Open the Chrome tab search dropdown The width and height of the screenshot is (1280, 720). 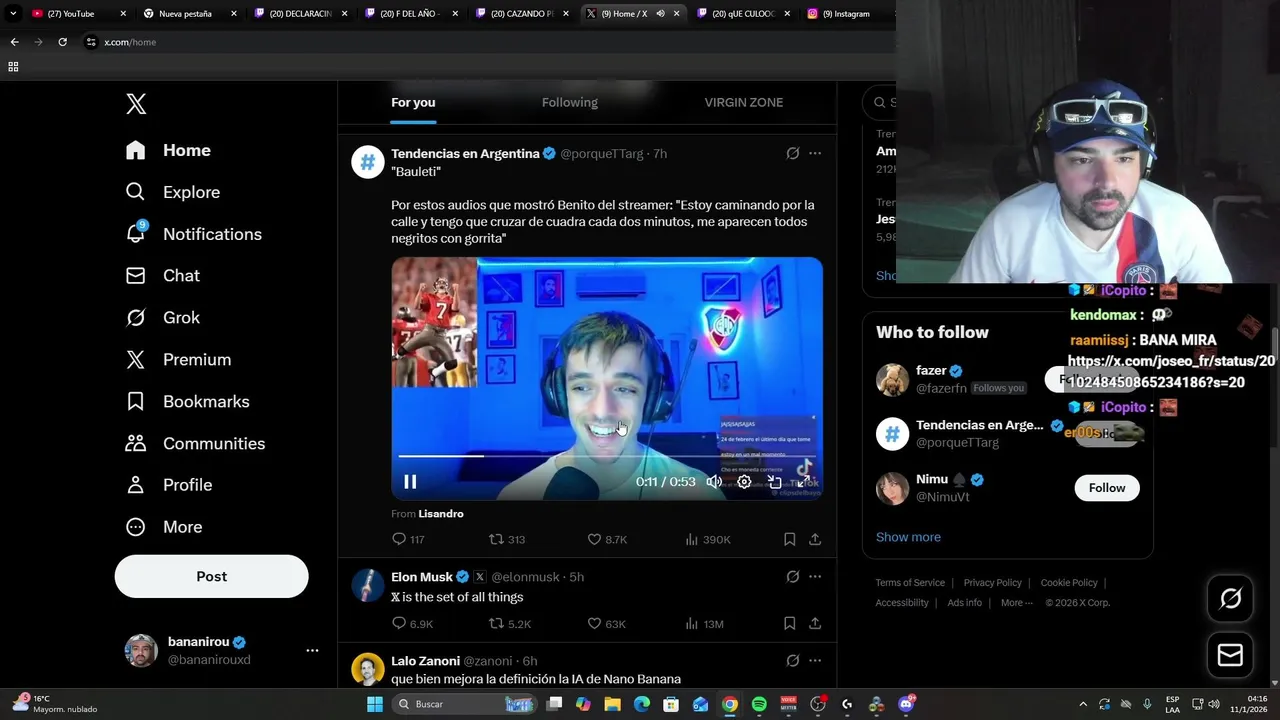pos(13,14)
